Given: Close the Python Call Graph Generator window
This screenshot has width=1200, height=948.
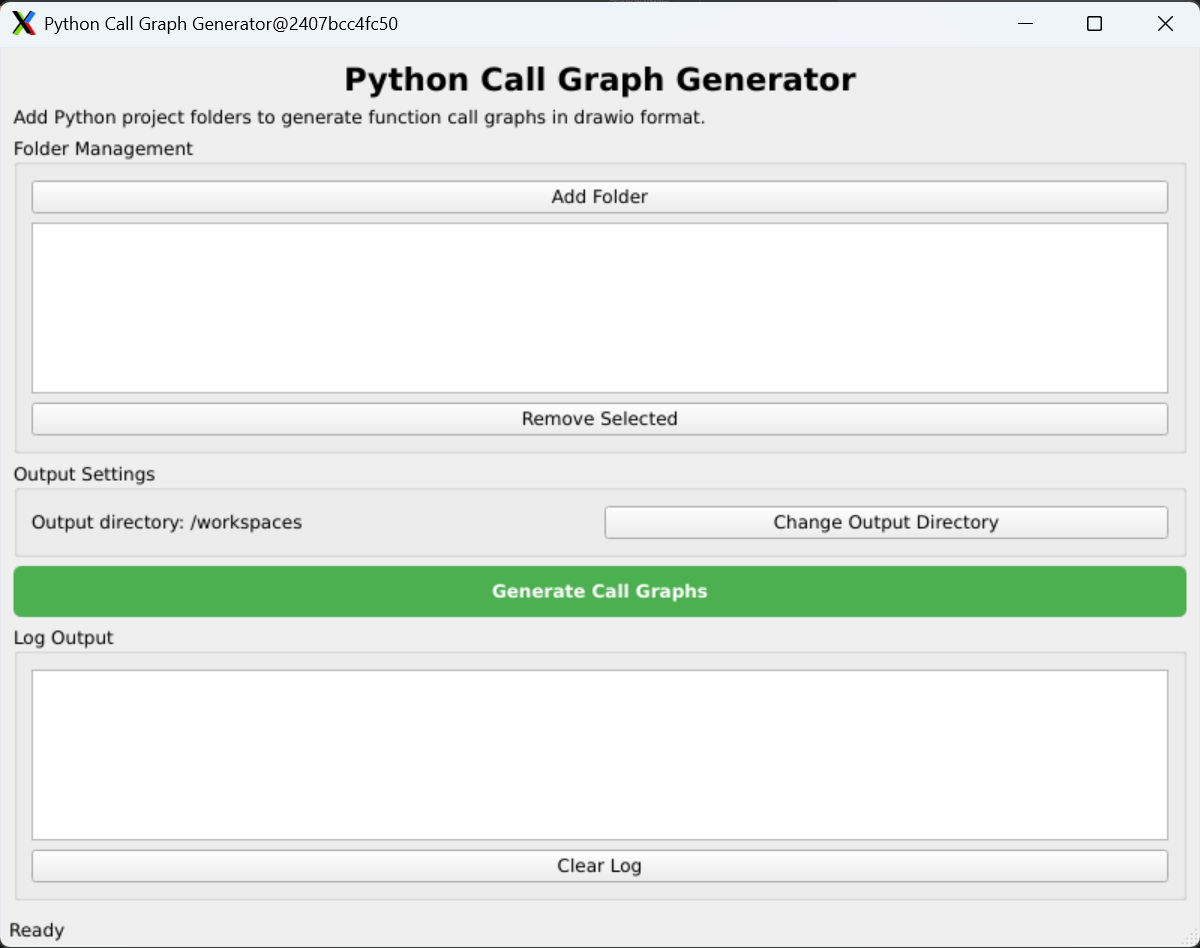Looking at the screenshot, I should tap(1165, 23).
